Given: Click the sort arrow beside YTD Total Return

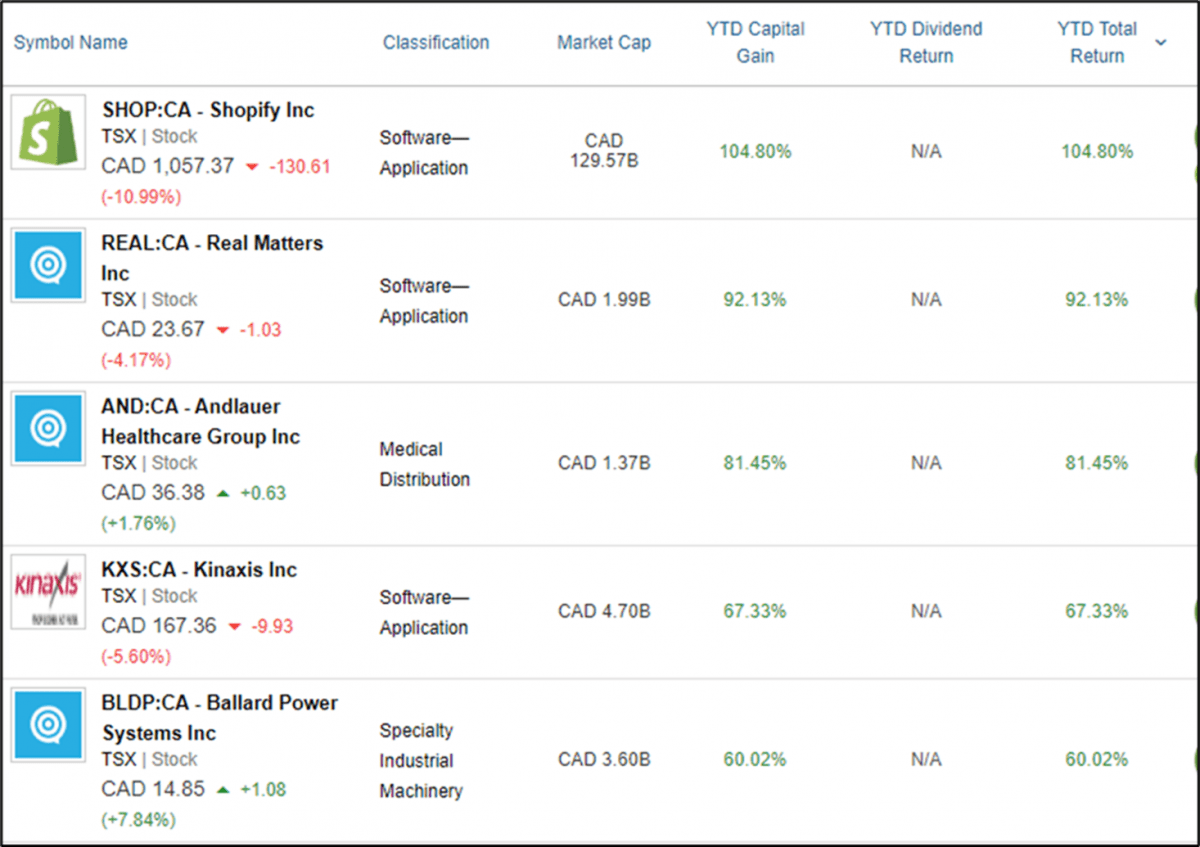Looking at the screenshot, I should click(1161, 42).
